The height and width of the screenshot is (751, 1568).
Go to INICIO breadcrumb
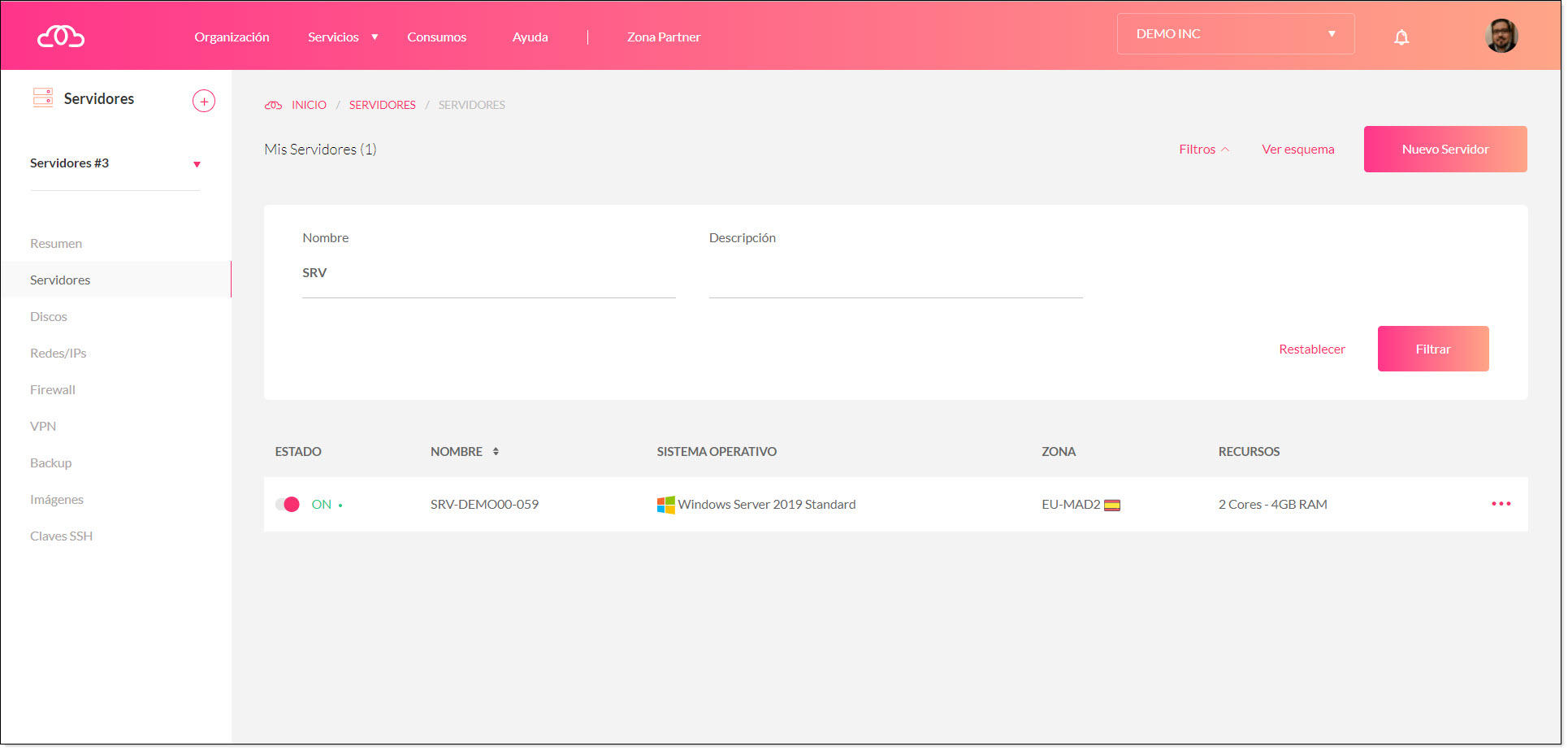tap(309, 105)
